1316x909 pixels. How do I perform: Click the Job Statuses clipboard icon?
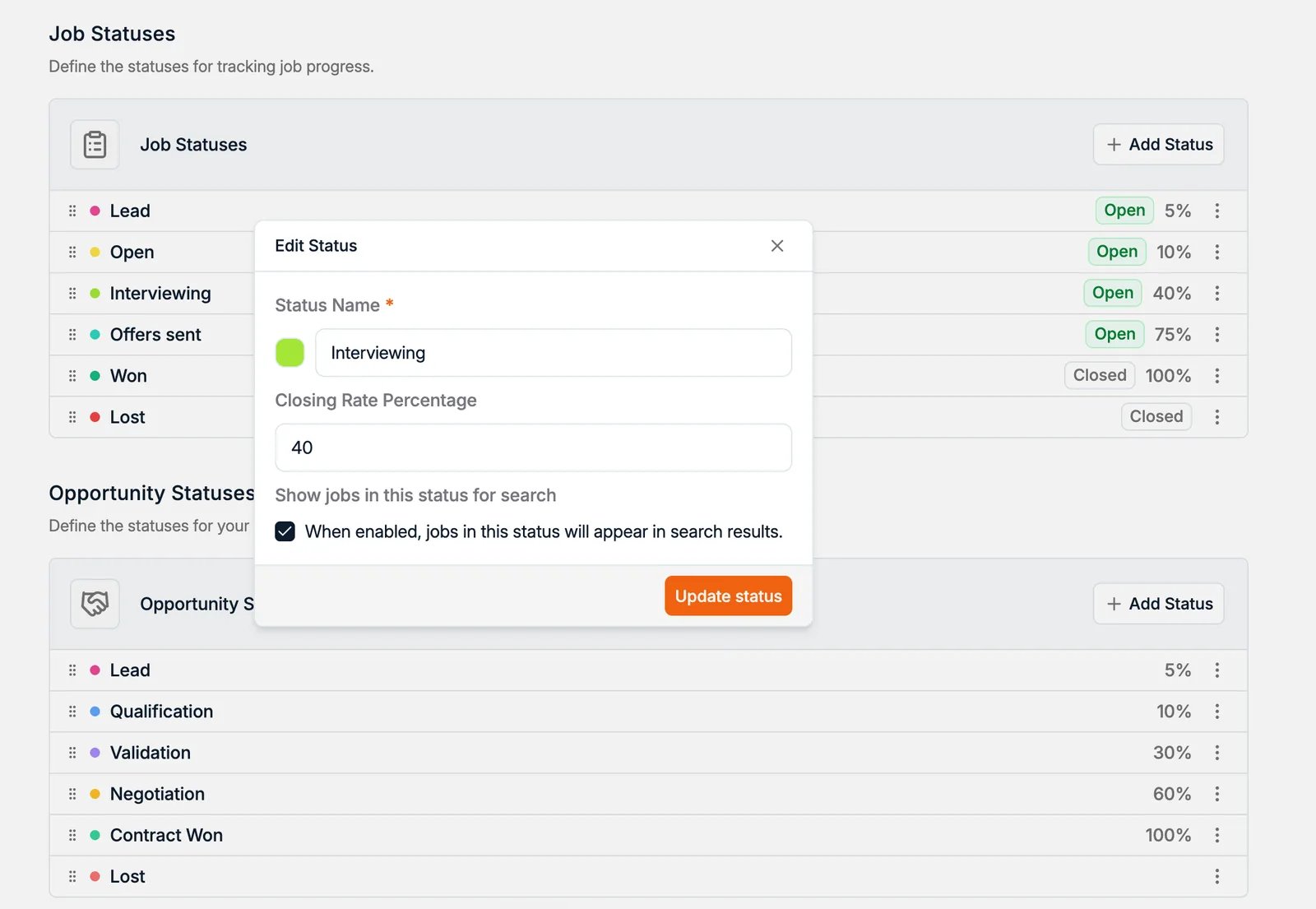point(95,145)
